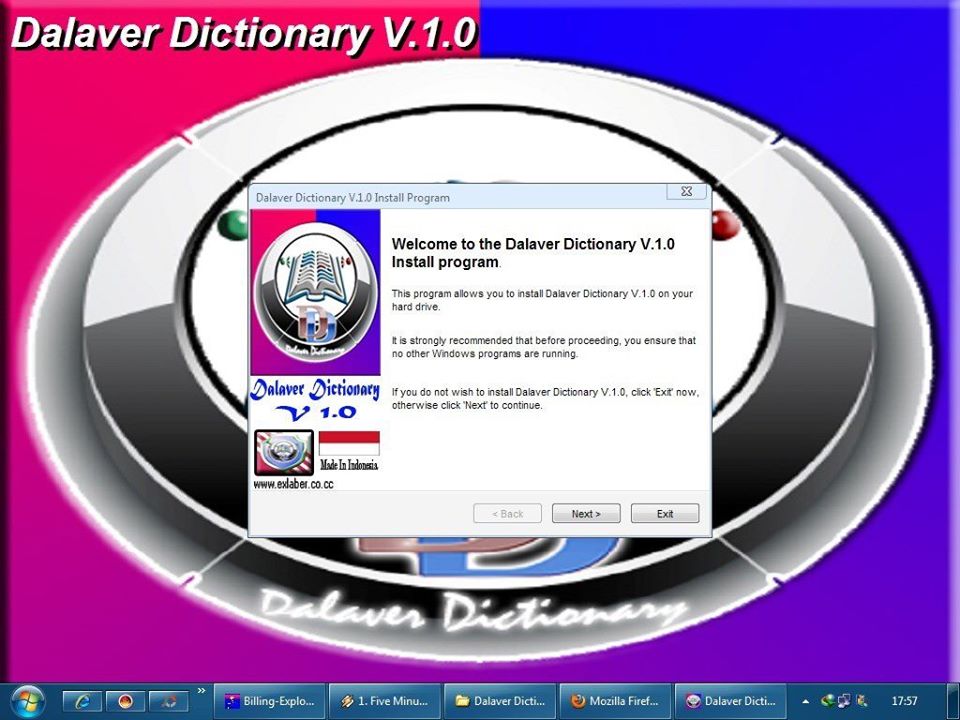960x720 pixels.
Task: Show hidden system tray icons arrow
Action: pos(805,701)
